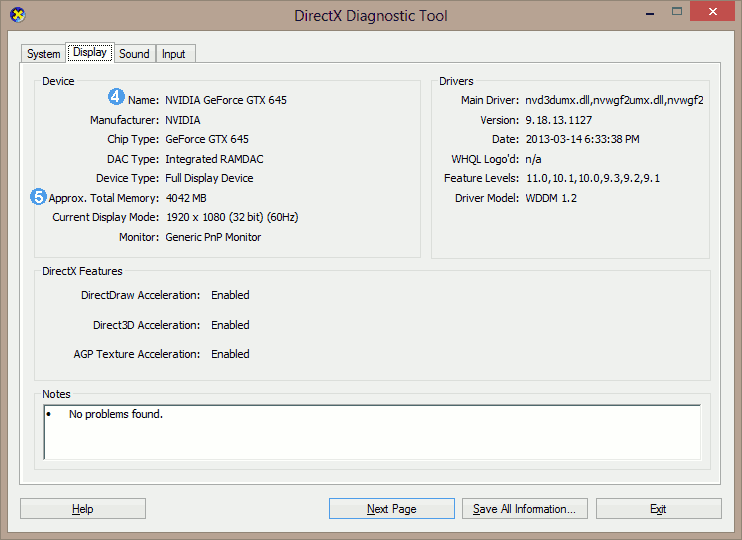Click driver Version value '9.18.13.1127'
This screenshot has width=742, height=540.
(558, 120)
